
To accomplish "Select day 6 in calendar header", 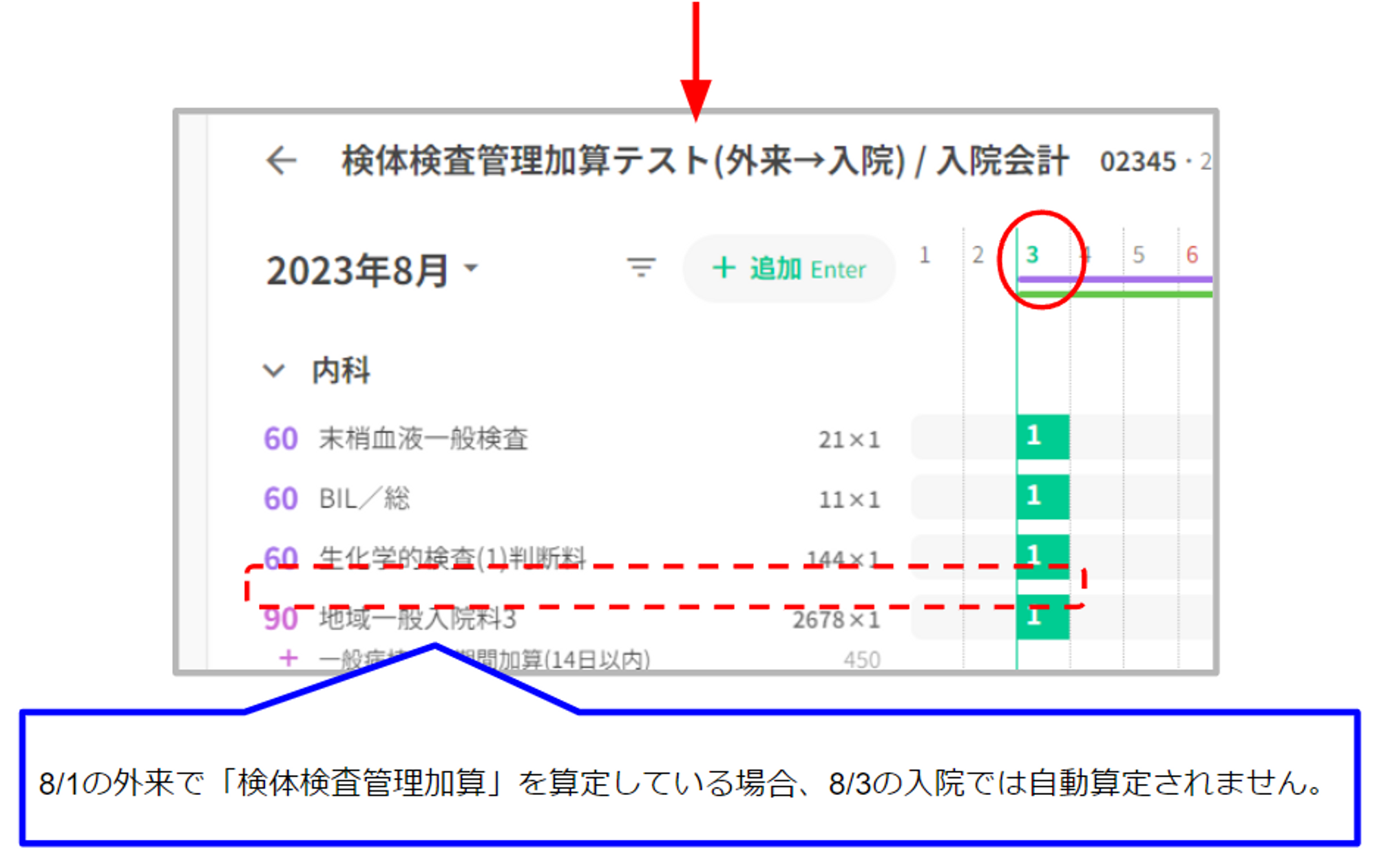I will (1192, 255).
